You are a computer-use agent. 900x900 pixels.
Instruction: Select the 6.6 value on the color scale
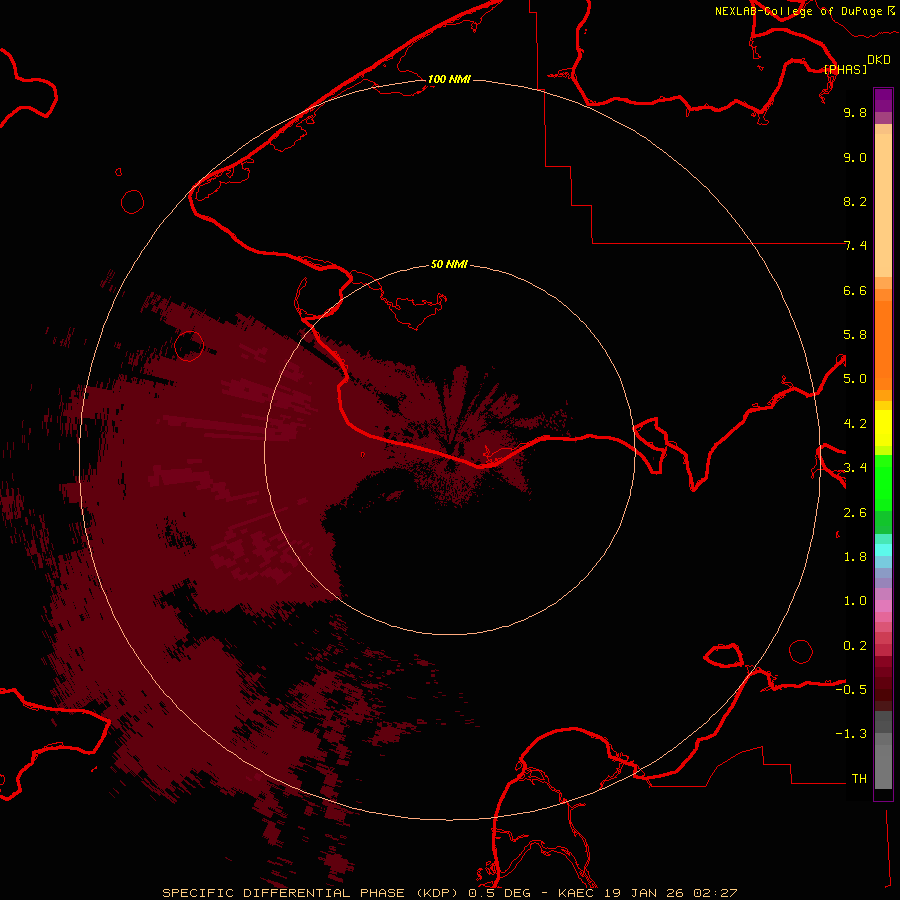855,290
